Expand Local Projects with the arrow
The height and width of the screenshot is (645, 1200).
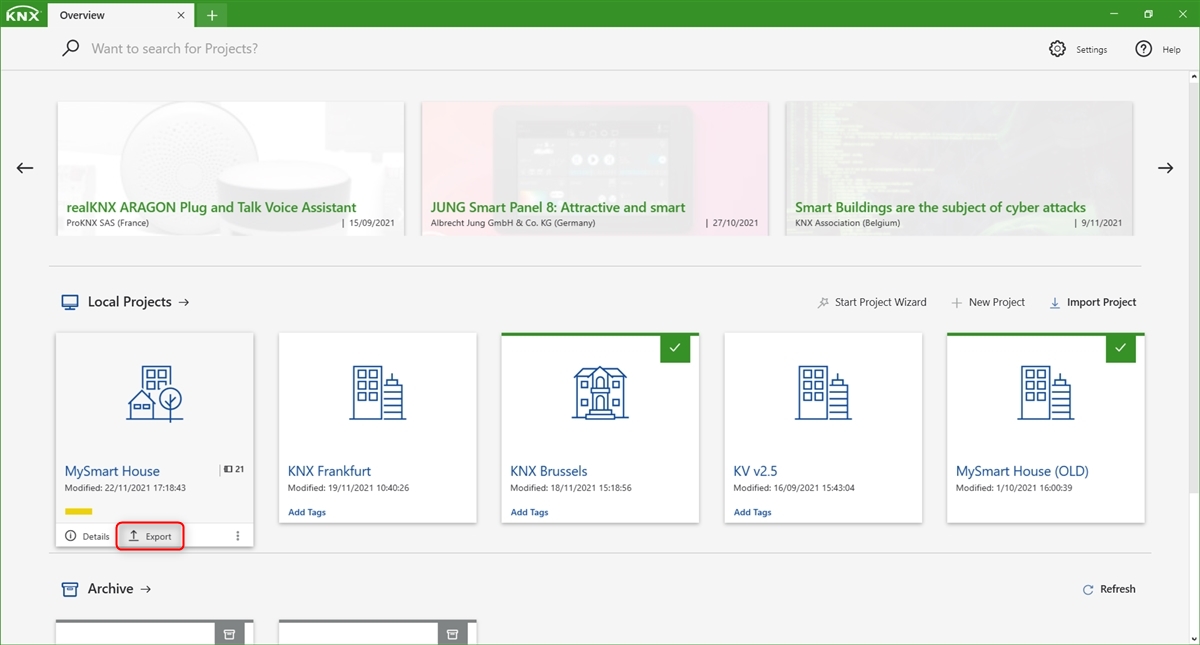(x=183, y=302)
